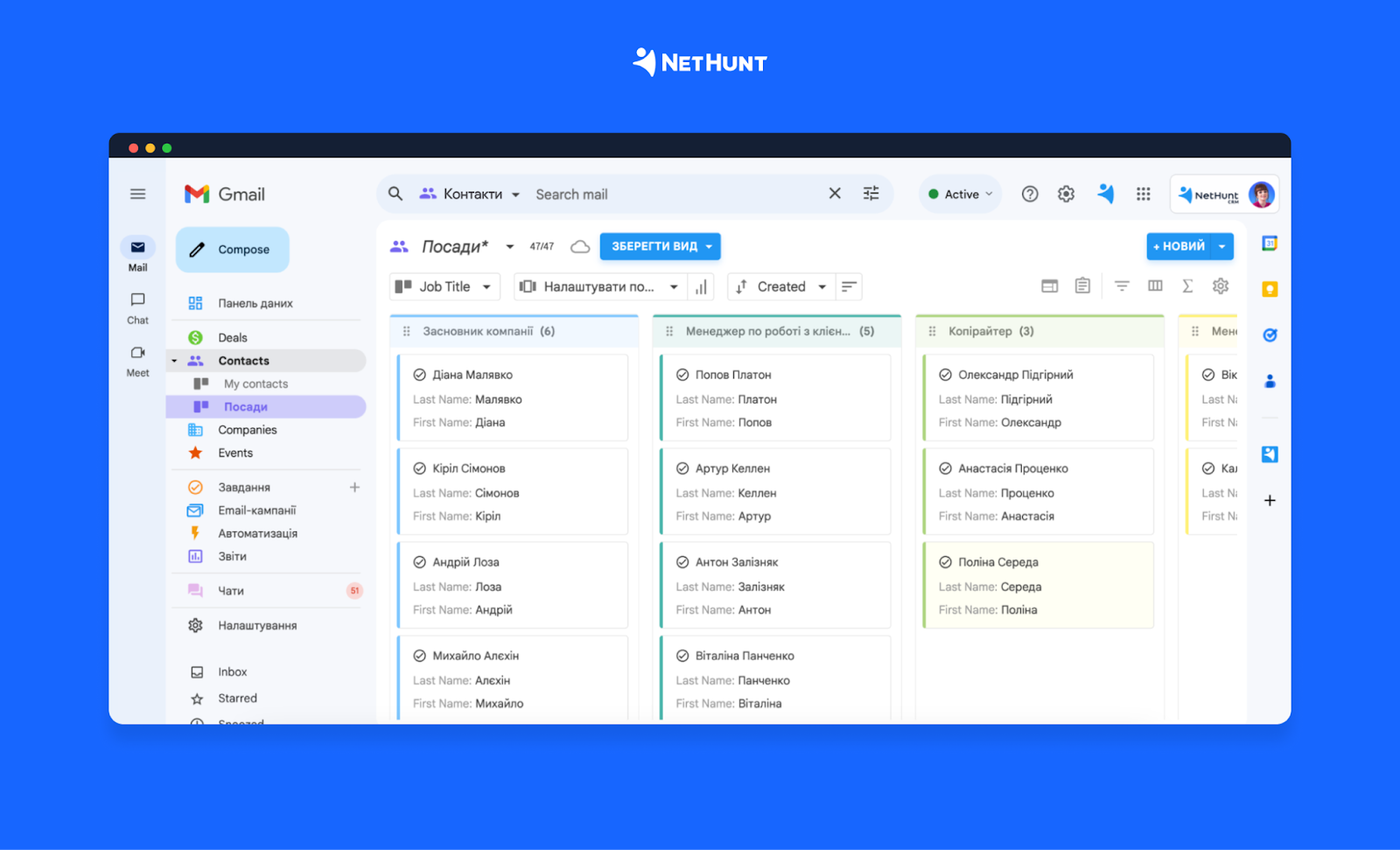Check the circle on Поліна Середа card
This screenshot has height=850, width=1400.
point(945,562)
